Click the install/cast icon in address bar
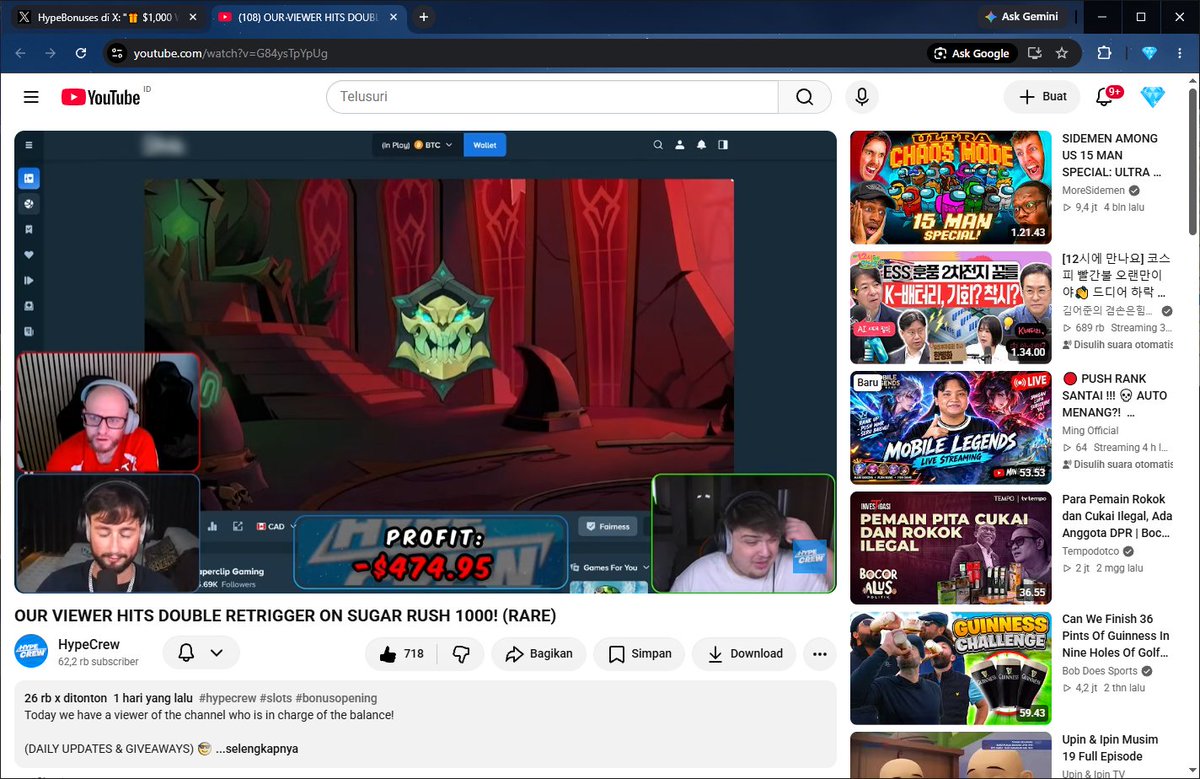The width and height of the screenshot is (1200, 779). [1035, 53]
